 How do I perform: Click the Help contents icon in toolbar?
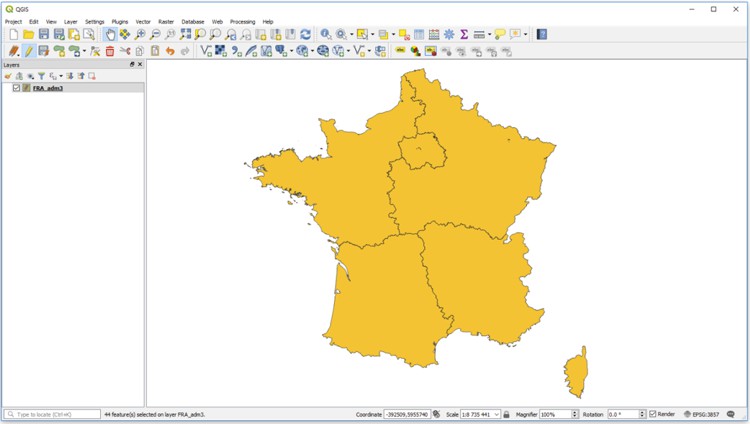(x=542, y=34)
